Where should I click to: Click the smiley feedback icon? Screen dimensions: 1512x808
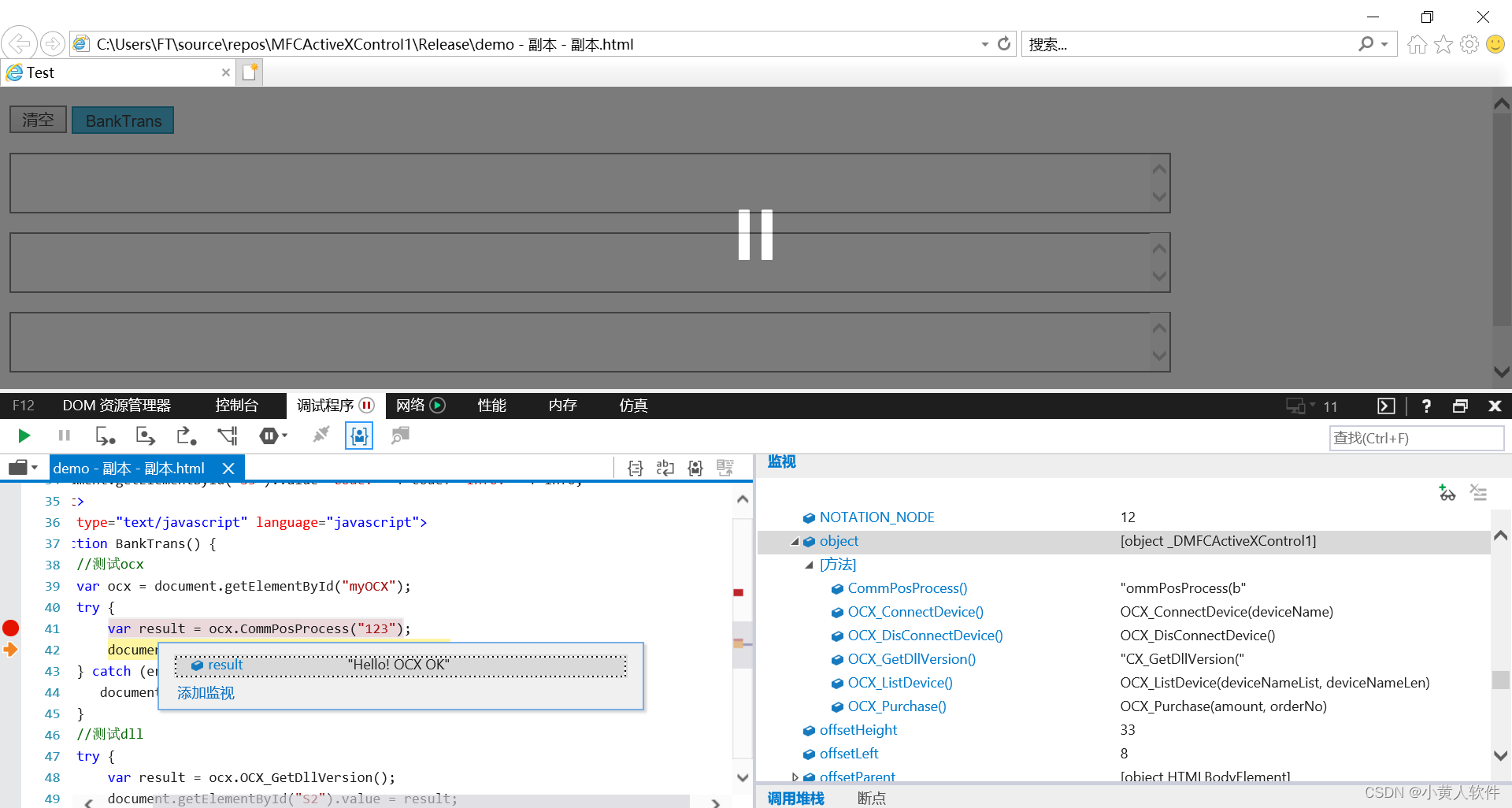pyautogui.click(x=1495, y=44)
